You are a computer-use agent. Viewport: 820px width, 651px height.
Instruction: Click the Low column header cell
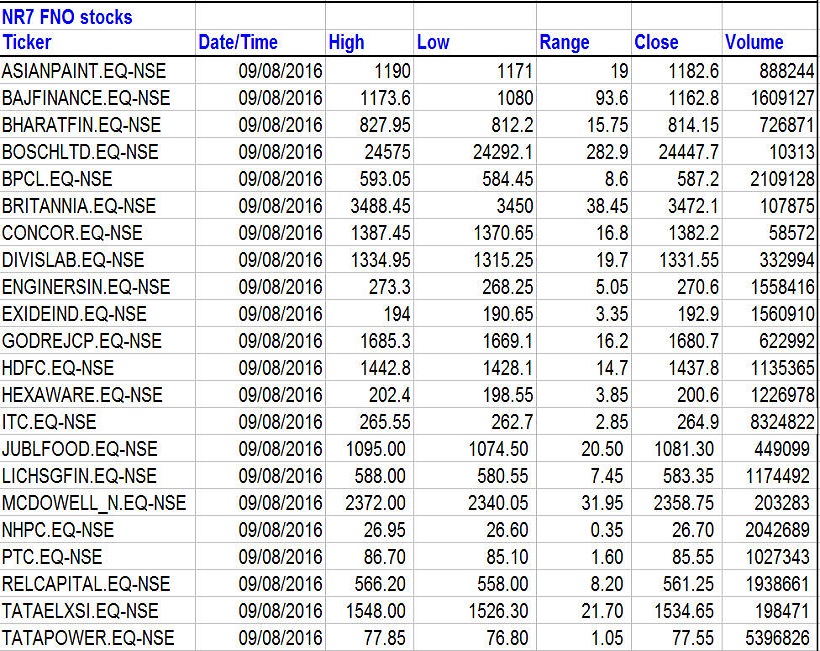[x=433, y=43]
